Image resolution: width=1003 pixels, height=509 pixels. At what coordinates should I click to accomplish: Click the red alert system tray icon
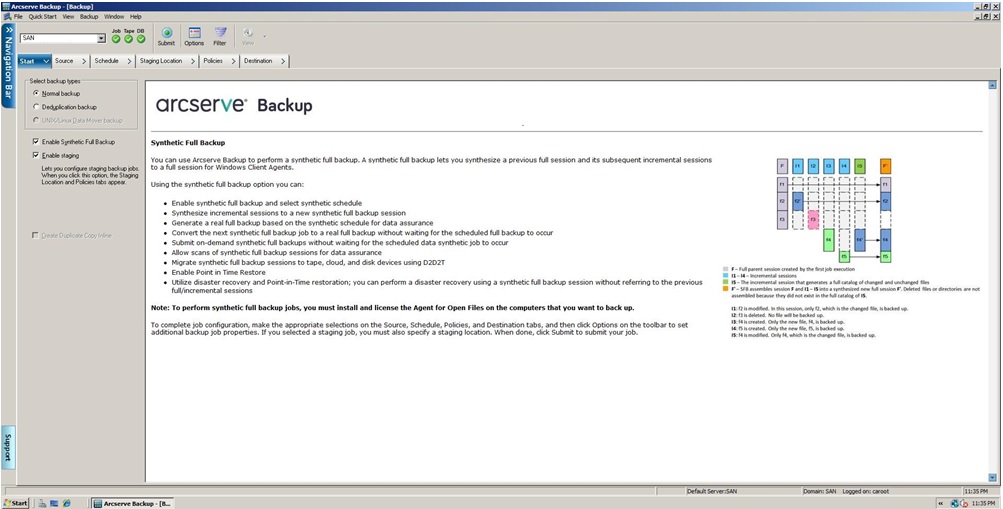click(964, 504)
